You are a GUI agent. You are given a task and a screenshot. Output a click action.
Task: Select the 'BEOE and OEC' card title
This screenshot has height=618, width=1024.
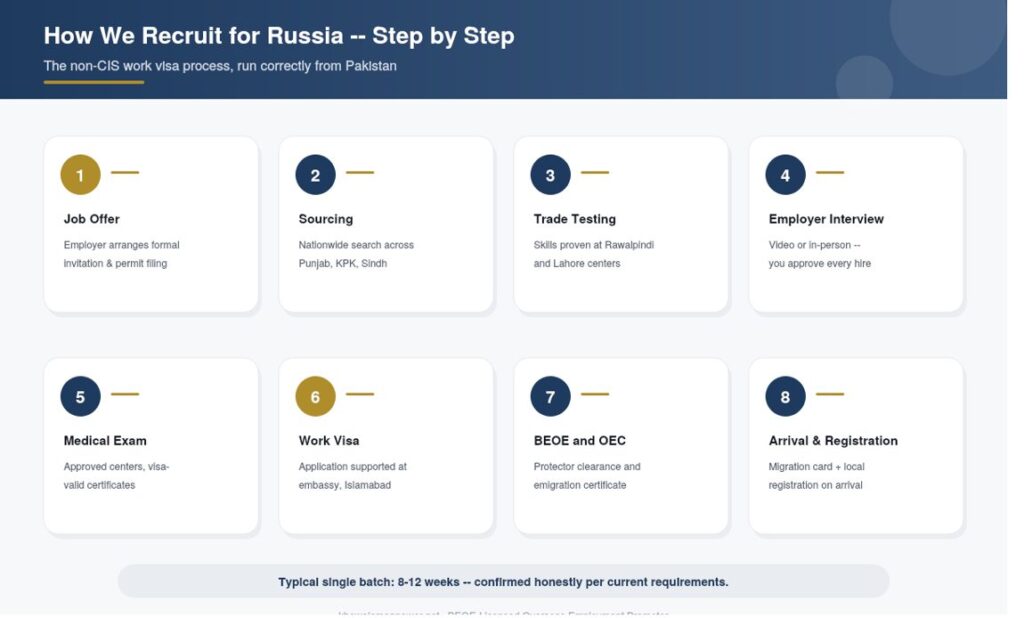point(580,440)
